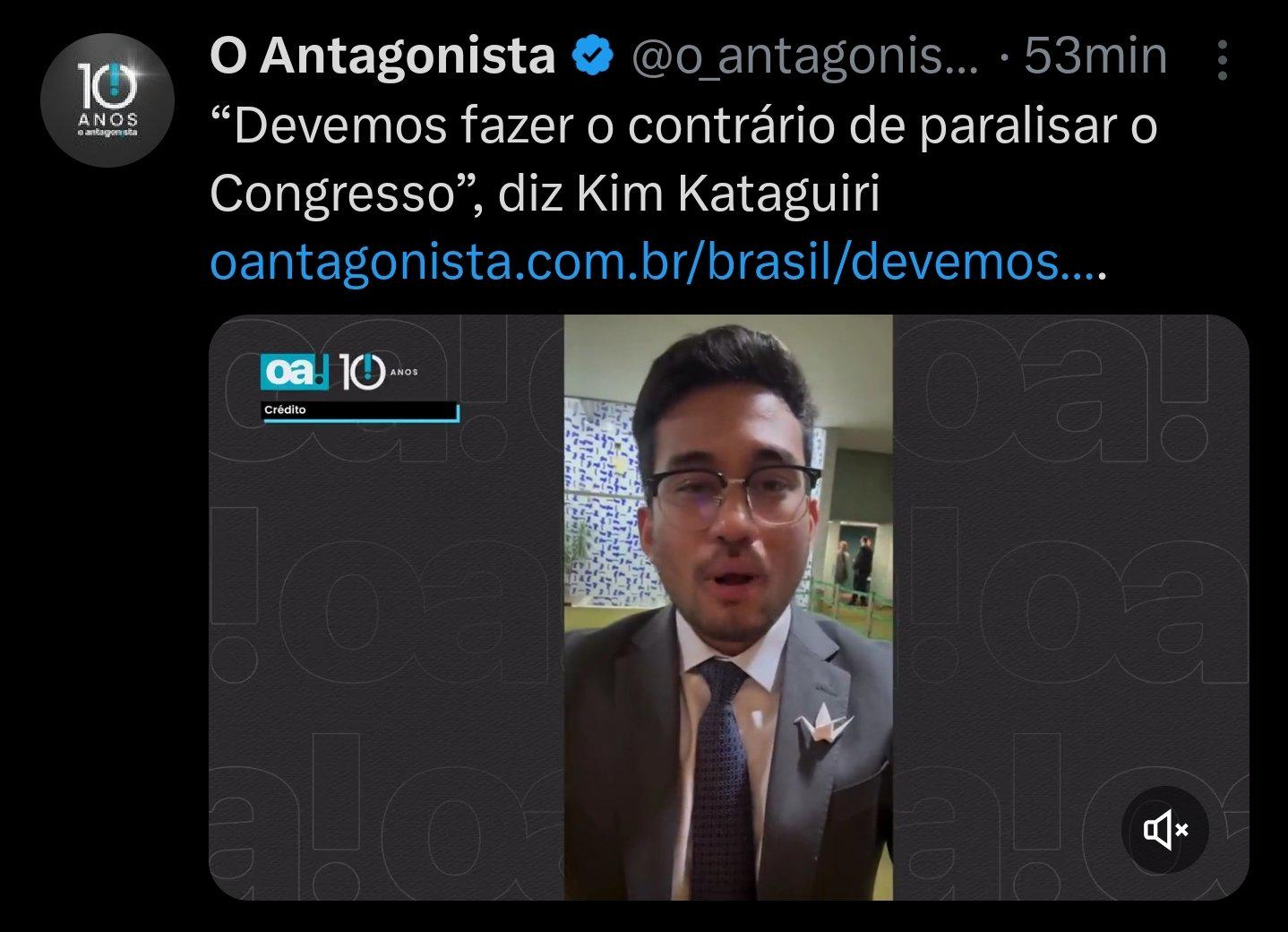This screenshot has height=932, width=1288.
Task: Open the oantagonista.com.br article link
Action: coord(652,263)
